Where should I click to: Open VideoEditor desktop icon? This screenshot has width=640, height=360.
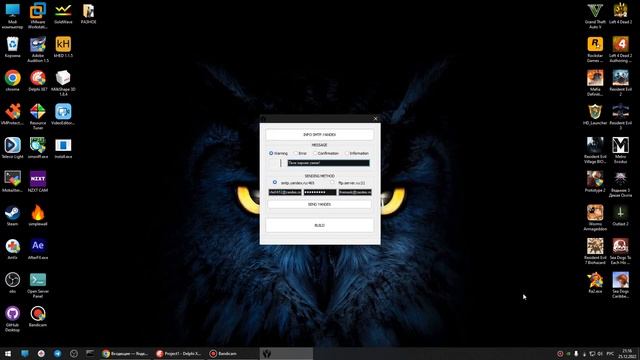click(63, 114)
